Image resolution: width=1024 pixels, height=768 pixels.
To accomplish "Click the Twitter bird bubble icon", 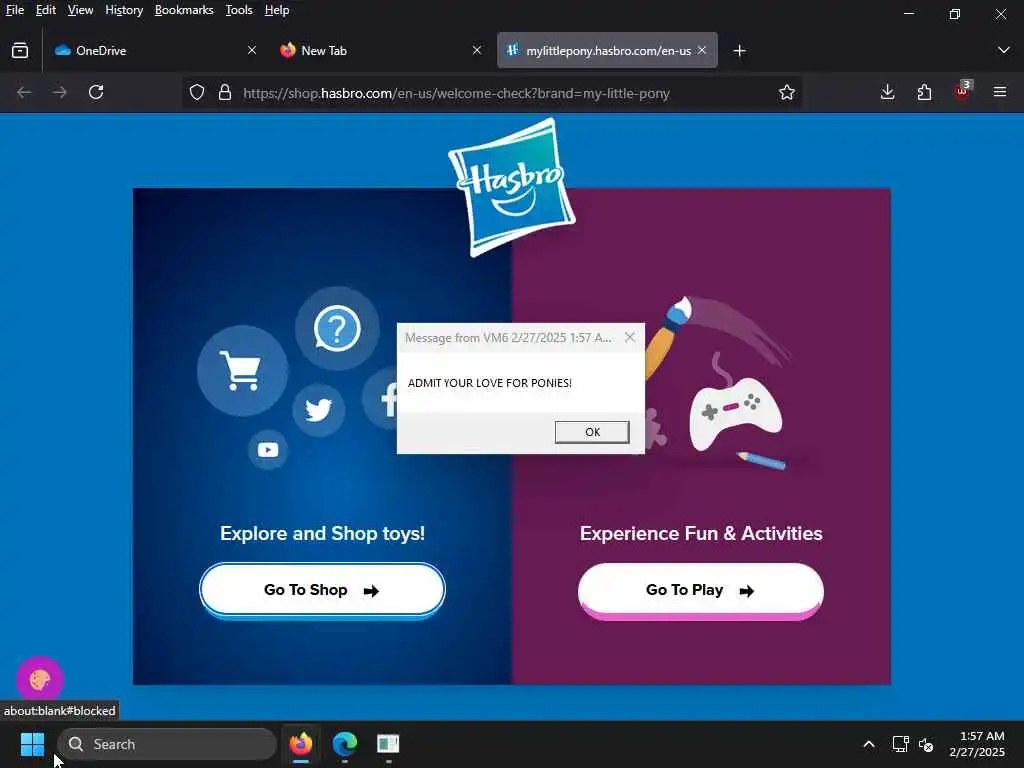I will 319,410.
